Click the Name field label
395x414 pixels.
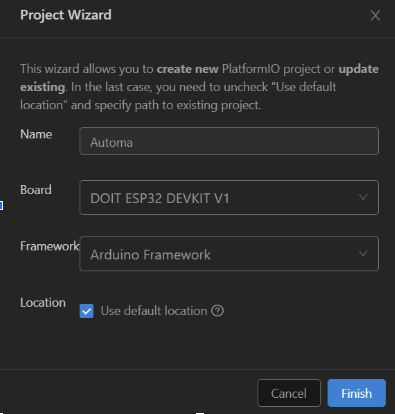pos(36,134)
